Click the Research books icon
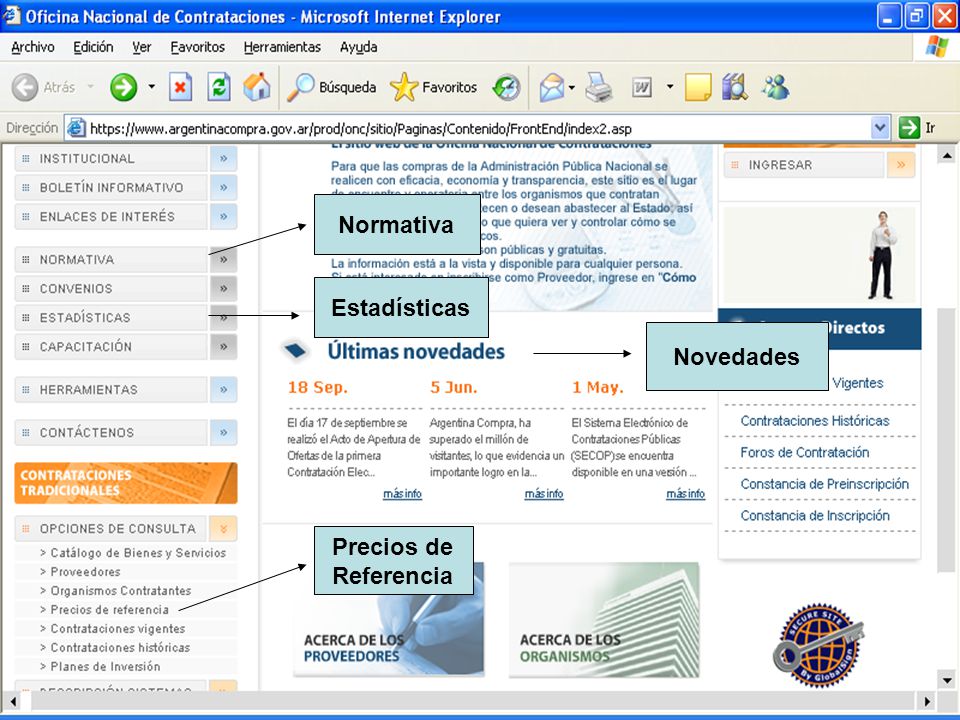This screenshot has height=720, width=960. pyautogui.click(x=735, y=87)
